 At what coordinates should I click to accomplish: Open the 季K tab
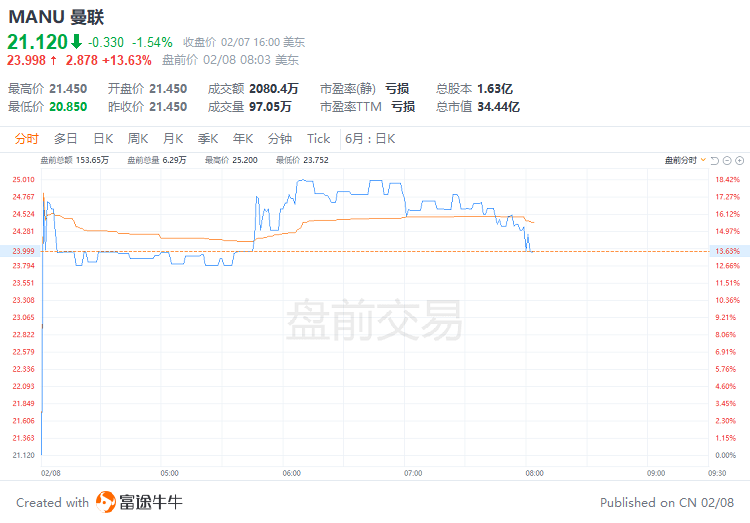click(x=208, y=139)
